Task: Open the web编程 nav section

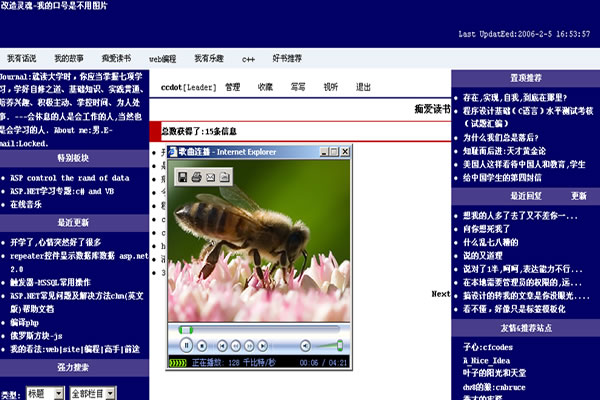Action: [163, 59]
